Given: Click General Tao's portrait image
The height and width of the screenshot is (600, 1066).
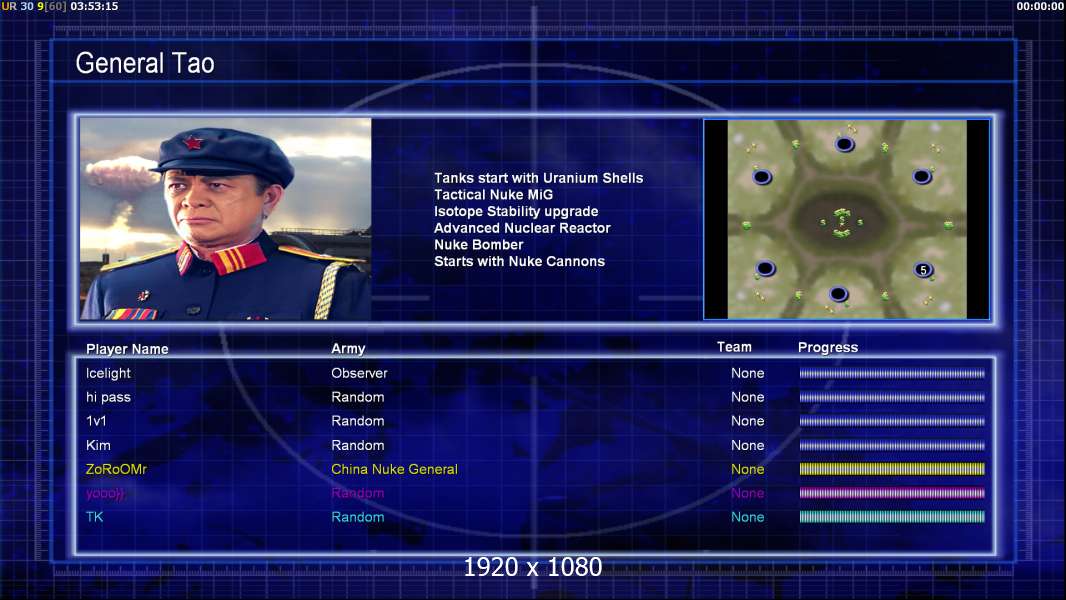Looking at the screenshot, I should pos(226,219).
